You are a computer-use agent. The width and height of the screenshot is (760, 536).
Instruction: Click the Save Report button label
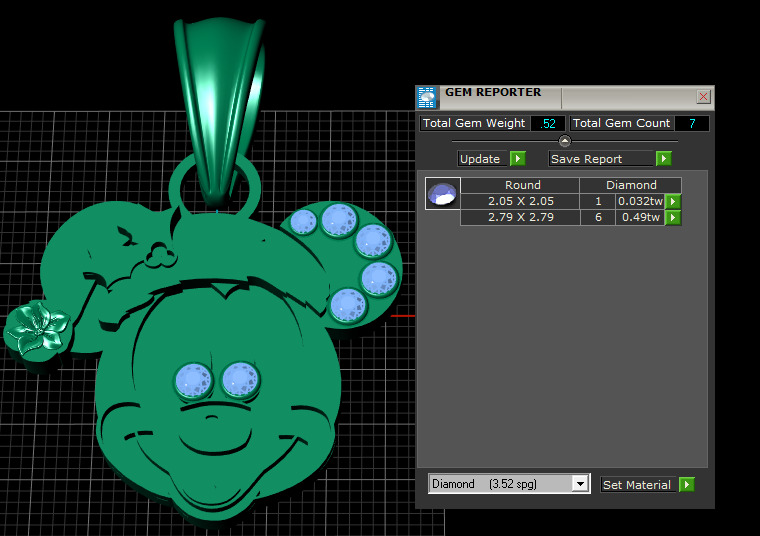click(601, 159)
